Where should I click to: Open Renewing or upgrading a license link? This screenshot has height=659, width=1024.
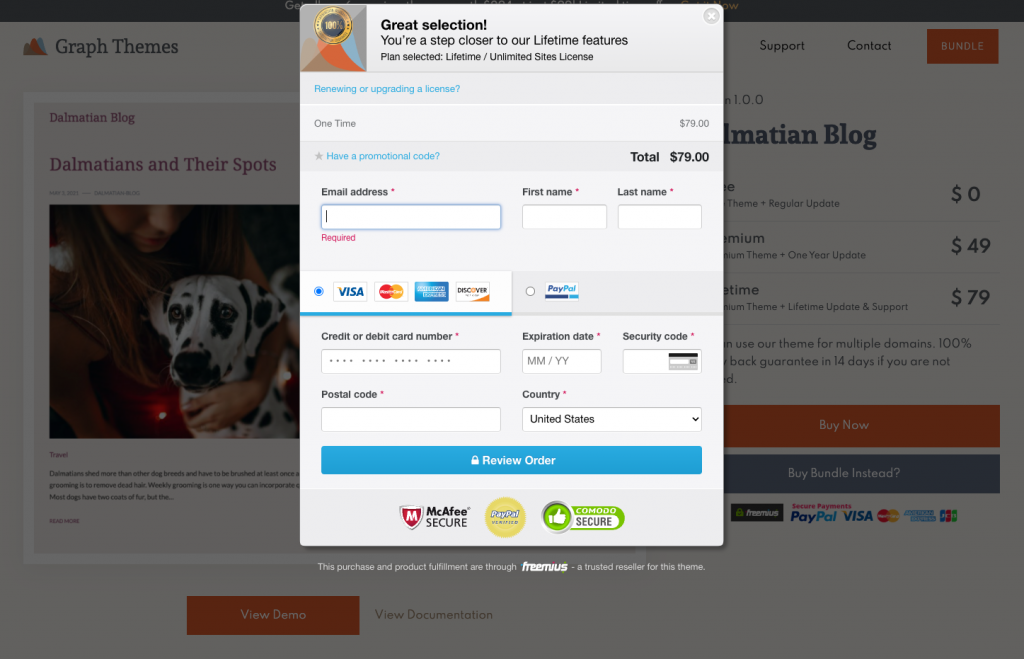coord(387,89)
